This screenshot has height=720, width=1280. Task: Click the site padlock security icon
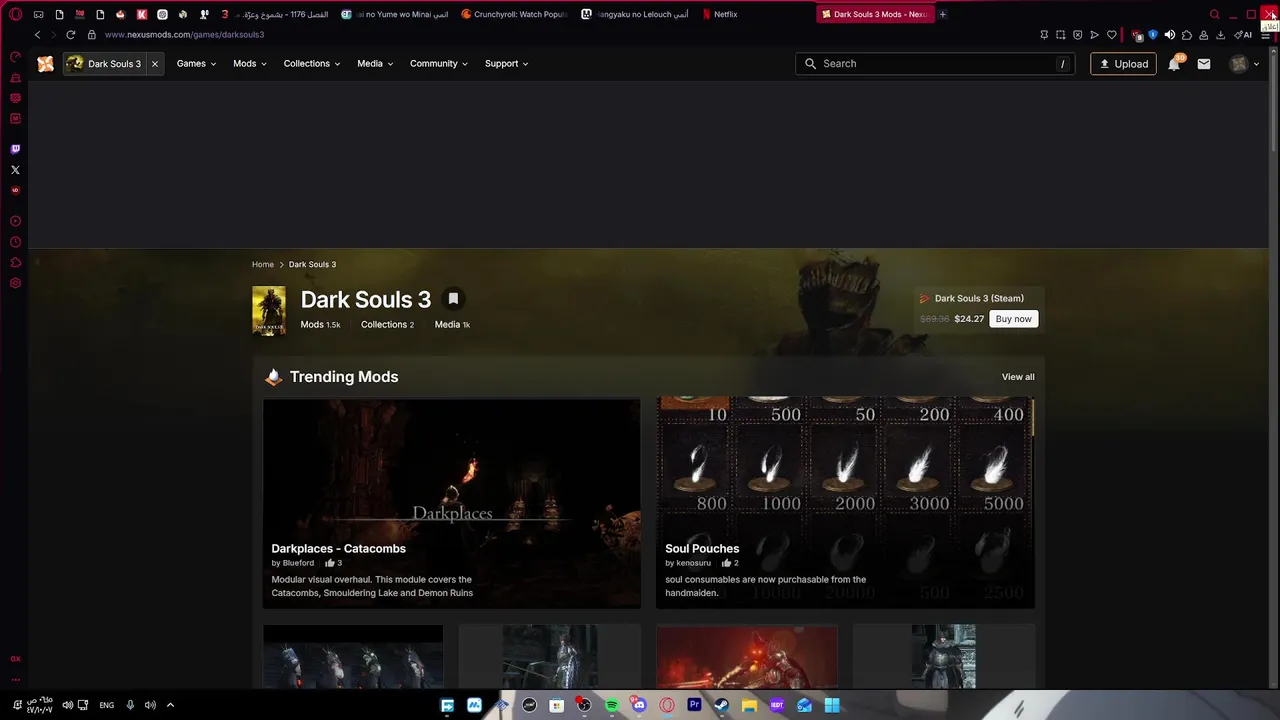click(x=92, y=35)
